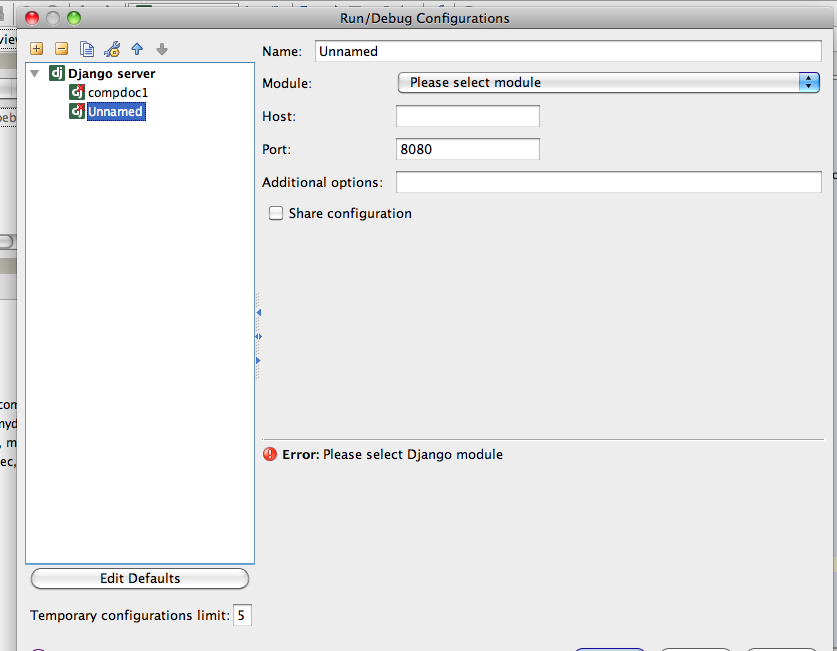Edit the Temporary configurations limit field

pos(242,615)
